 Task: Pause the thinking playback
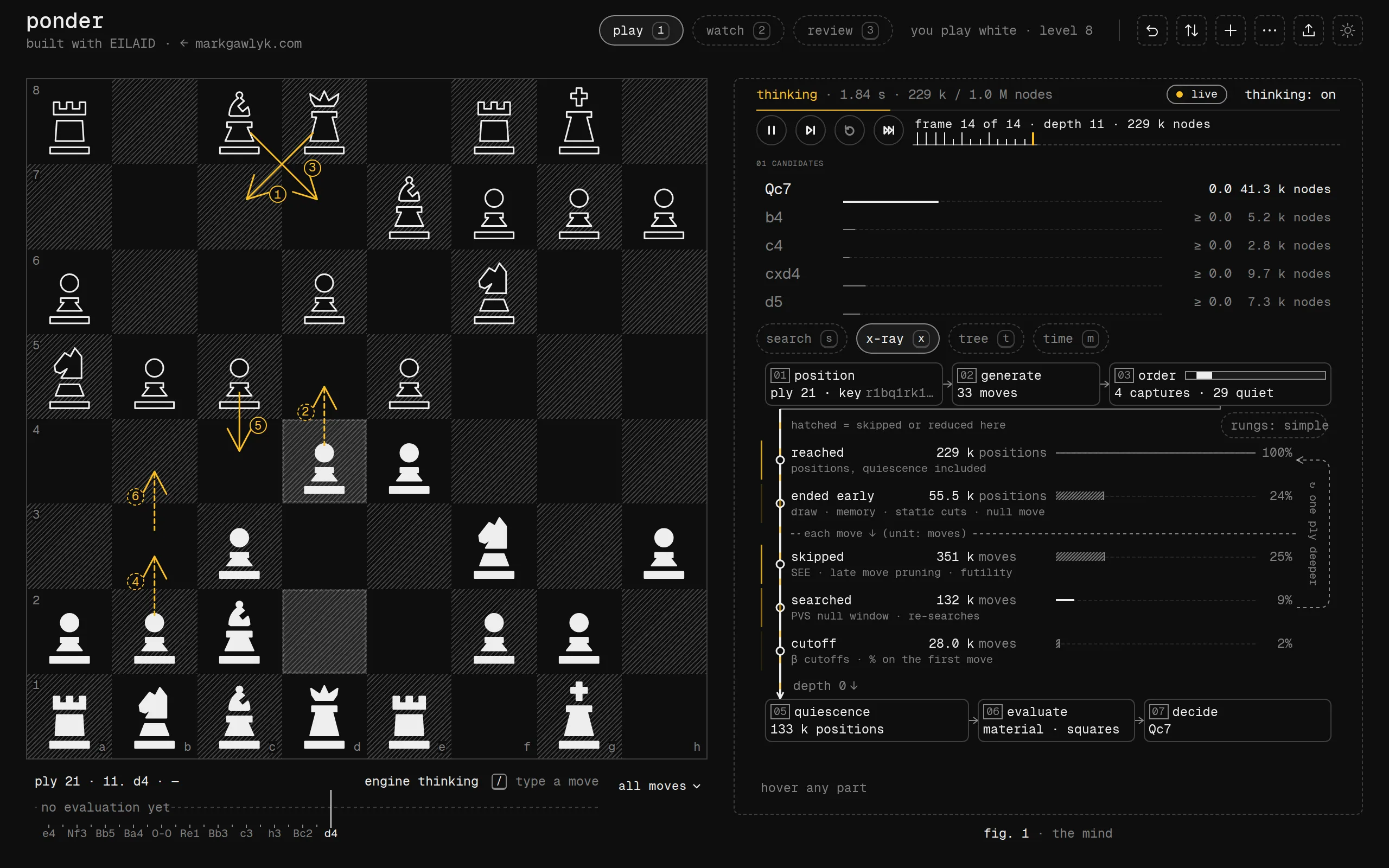(x=772, y=130)
